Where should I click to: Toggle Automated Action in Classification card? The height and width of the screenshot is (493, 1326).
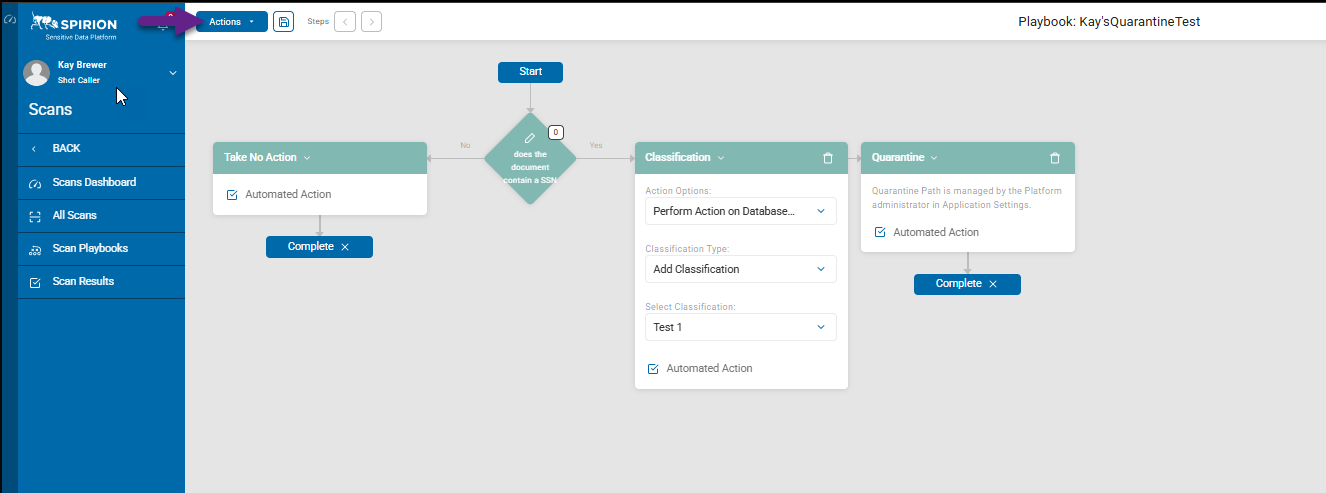click(654, 369)
